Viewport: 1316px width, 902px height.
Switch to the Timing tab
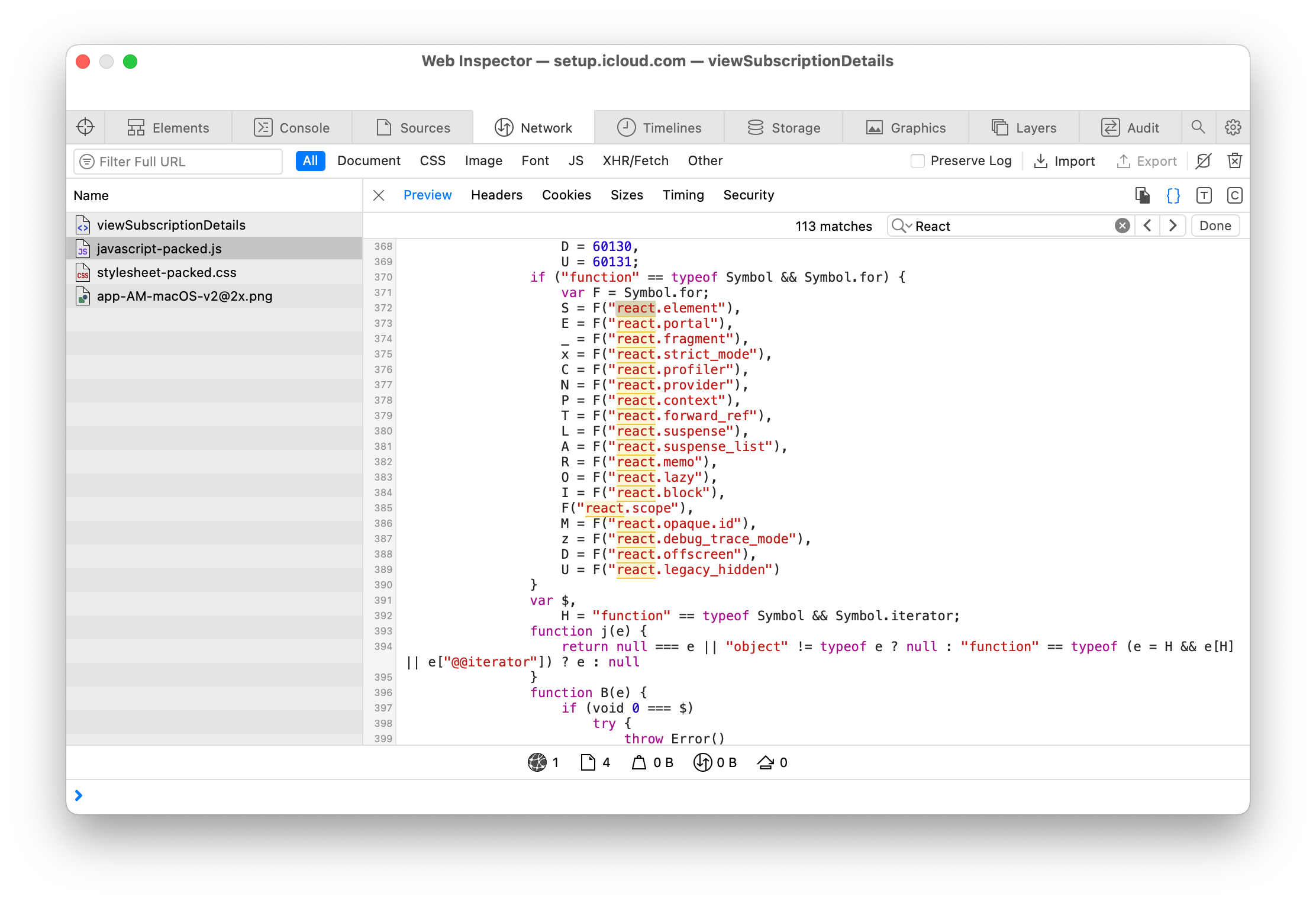[683, 195]
